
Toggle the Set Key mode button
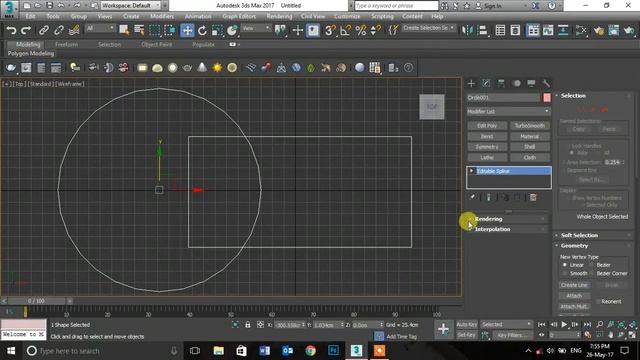[x=467, y=335]
